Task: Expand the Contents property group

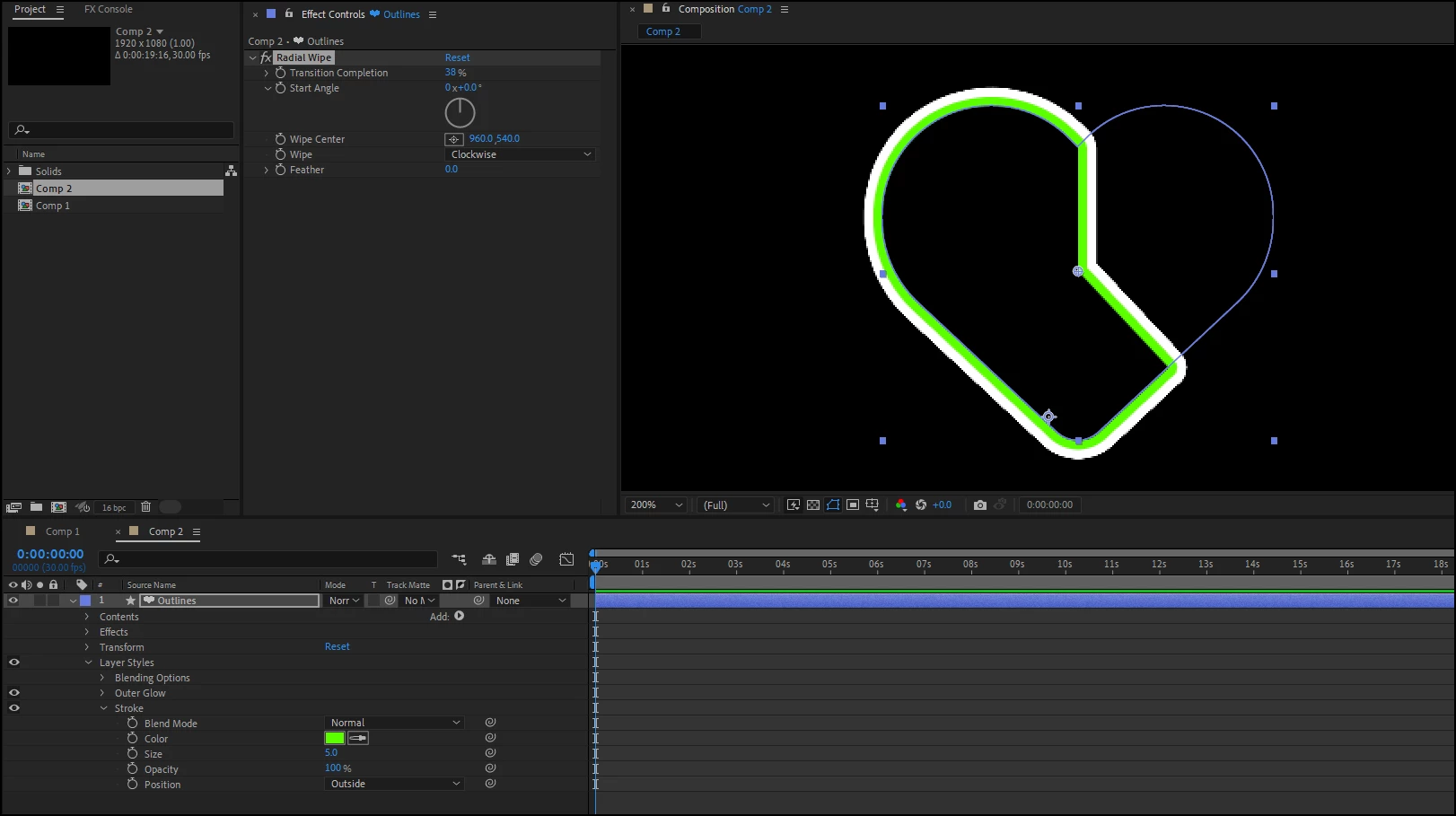Action: (x=87, y=617)
